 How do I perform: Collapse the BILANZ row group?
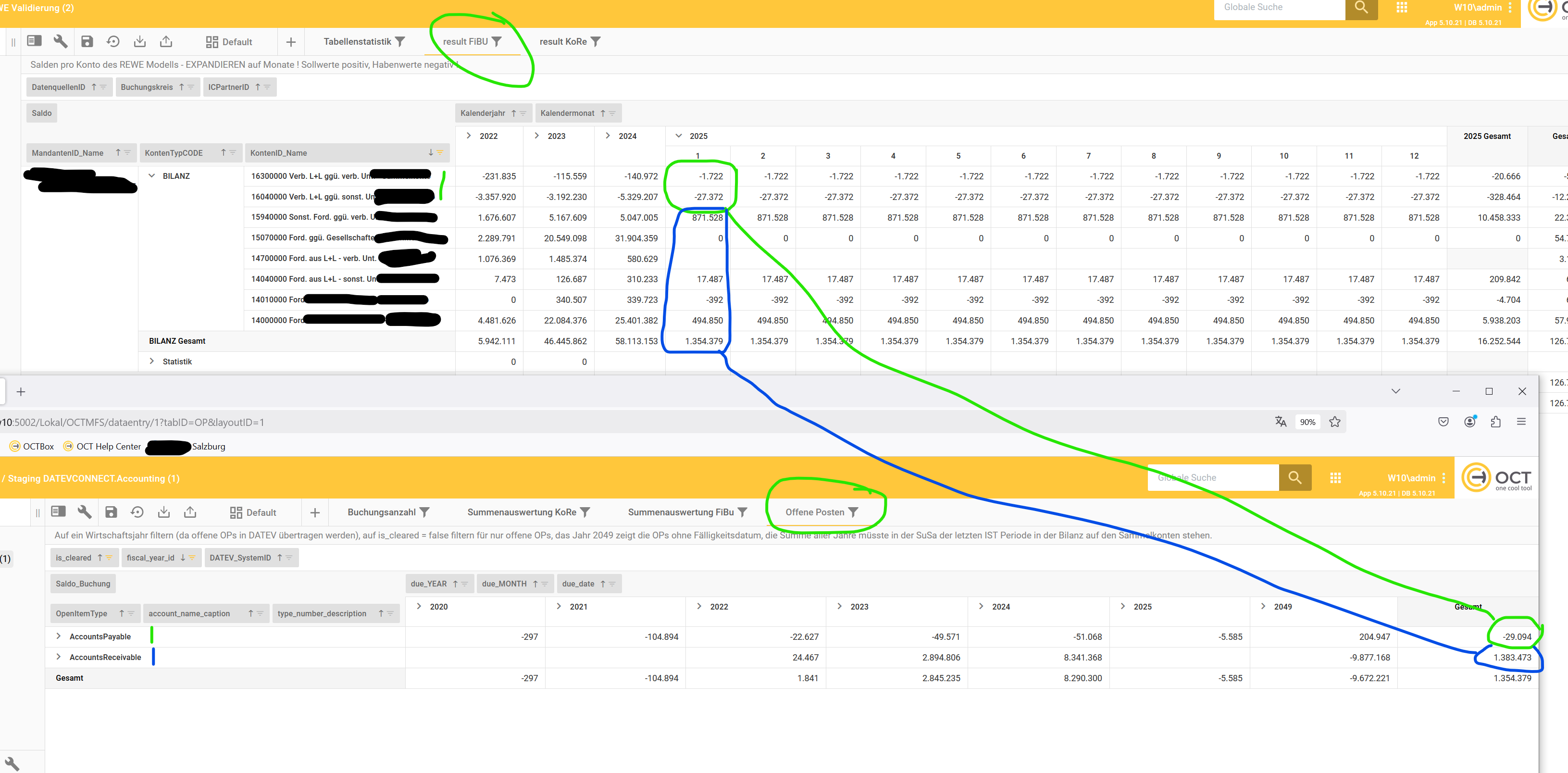pos(151,176)
